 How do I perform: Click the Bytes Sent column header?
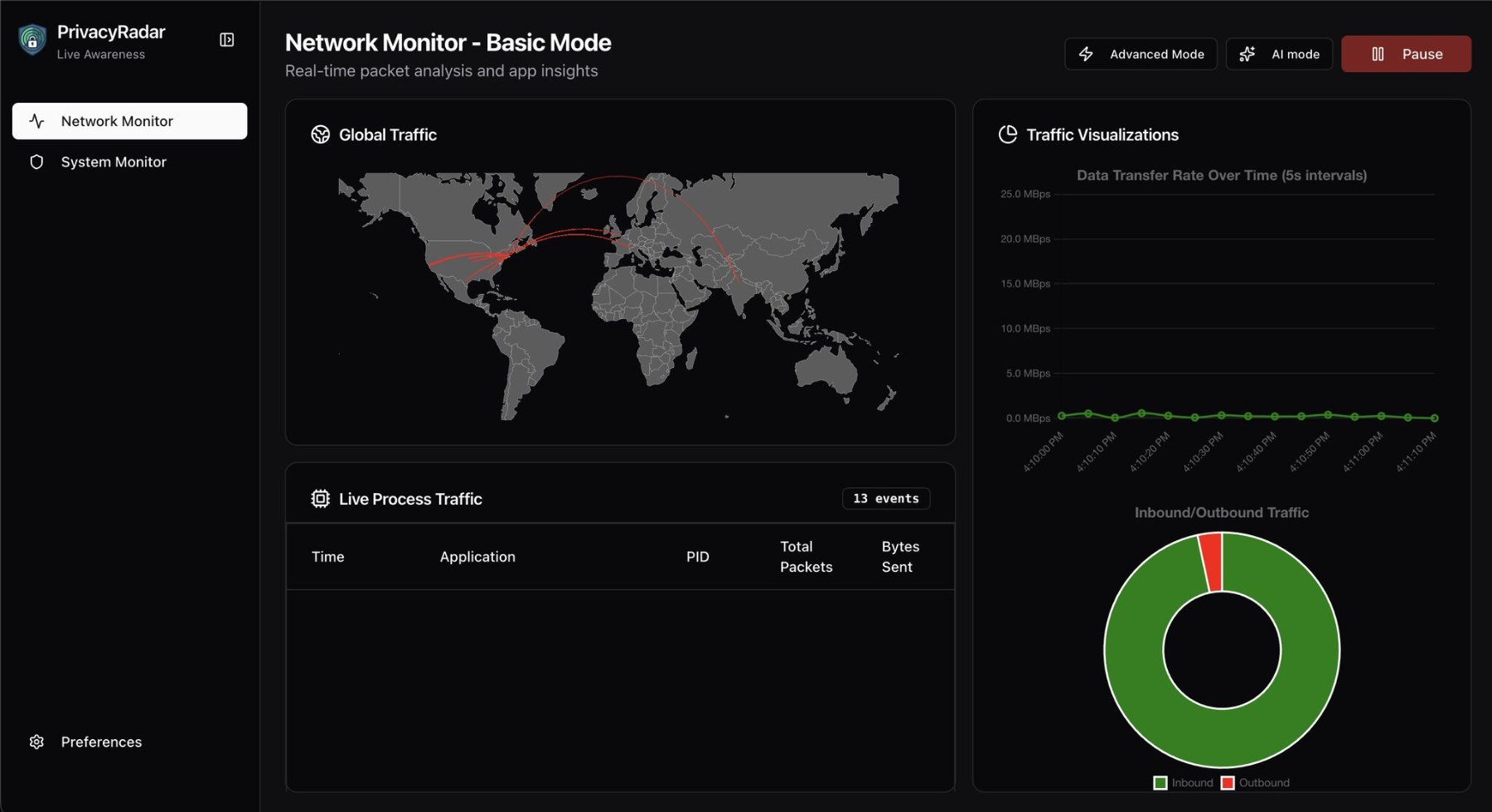[x=900, y=557]
